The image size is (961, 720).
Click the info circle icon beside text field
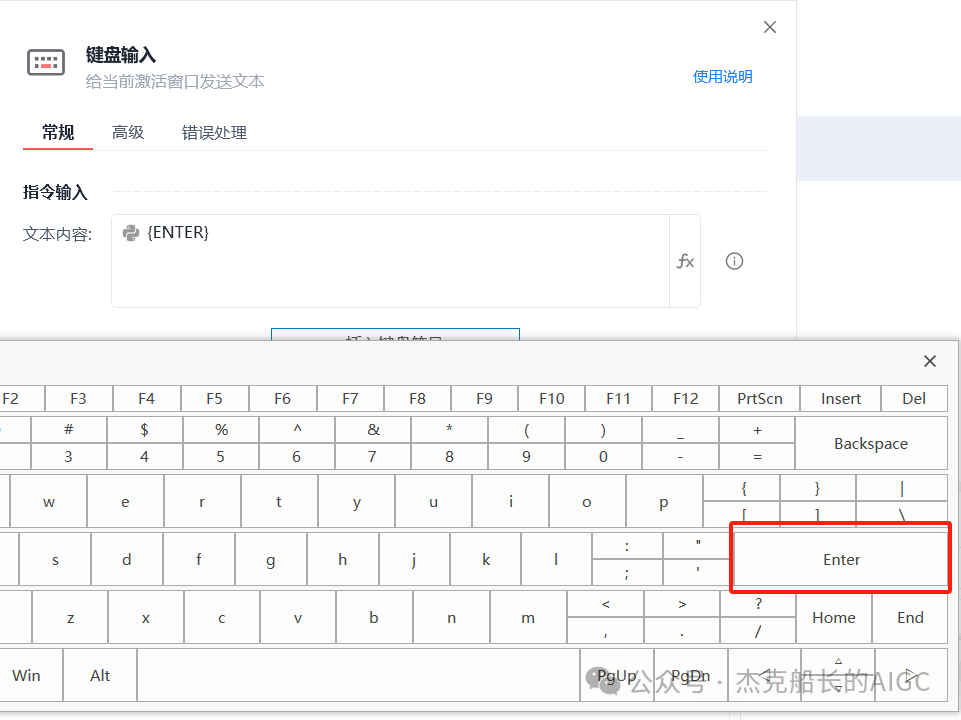[x=734, y=261]
